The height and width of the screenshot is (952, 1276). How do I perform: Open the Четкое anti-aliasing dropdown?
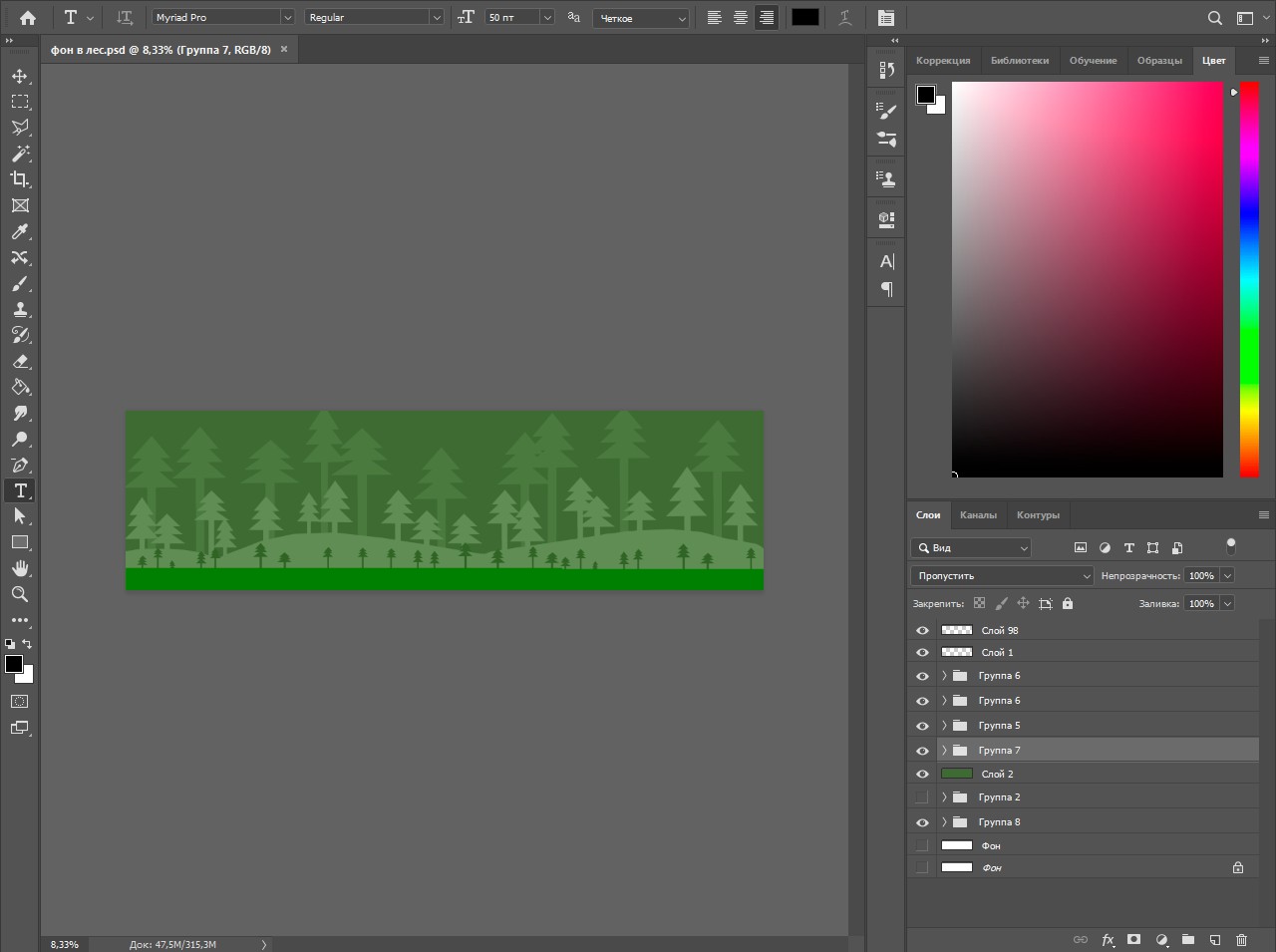pos(641,18)
